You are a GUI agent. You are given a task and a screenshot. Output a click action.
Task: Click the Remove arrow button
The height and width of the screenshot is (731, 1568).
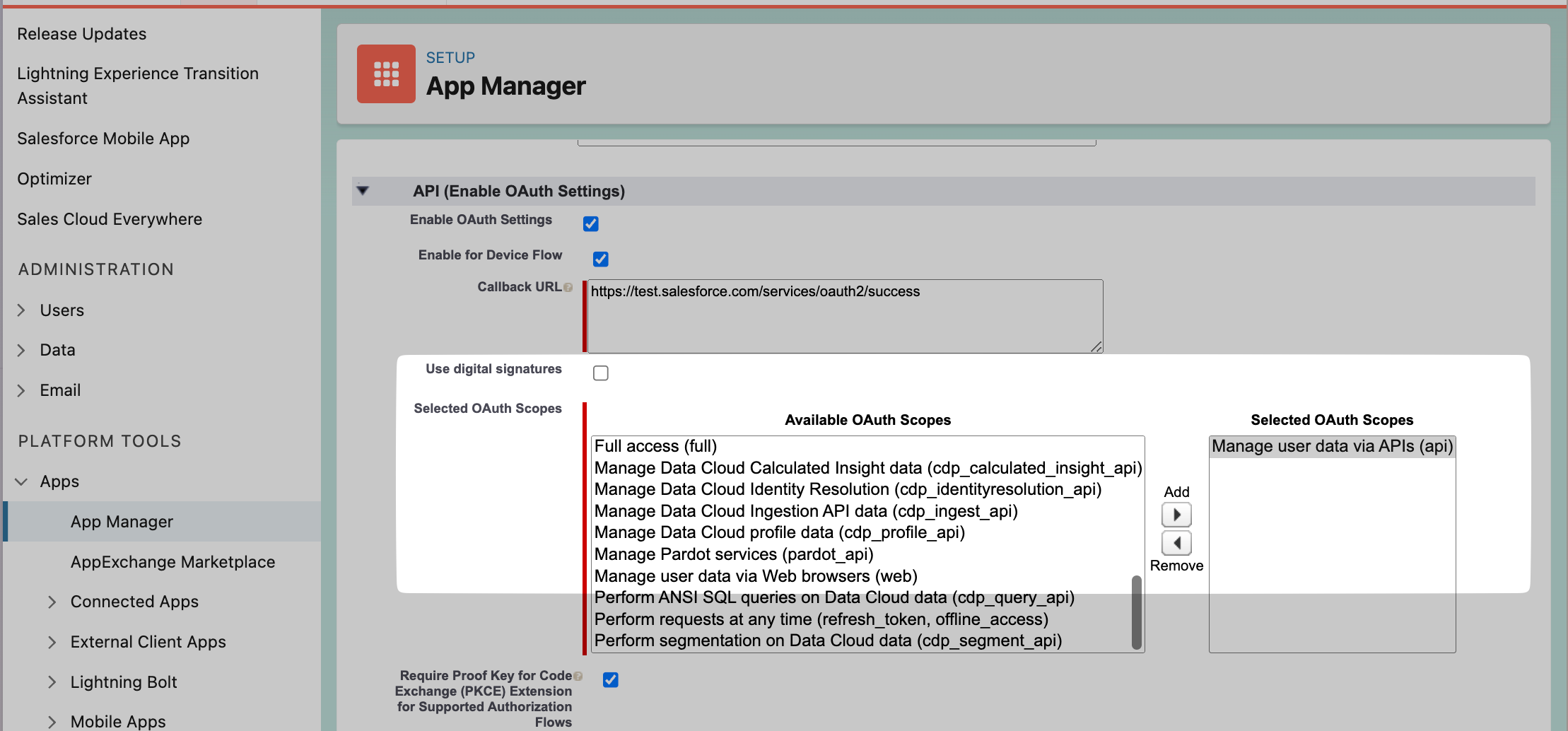tap(1176, 543)
